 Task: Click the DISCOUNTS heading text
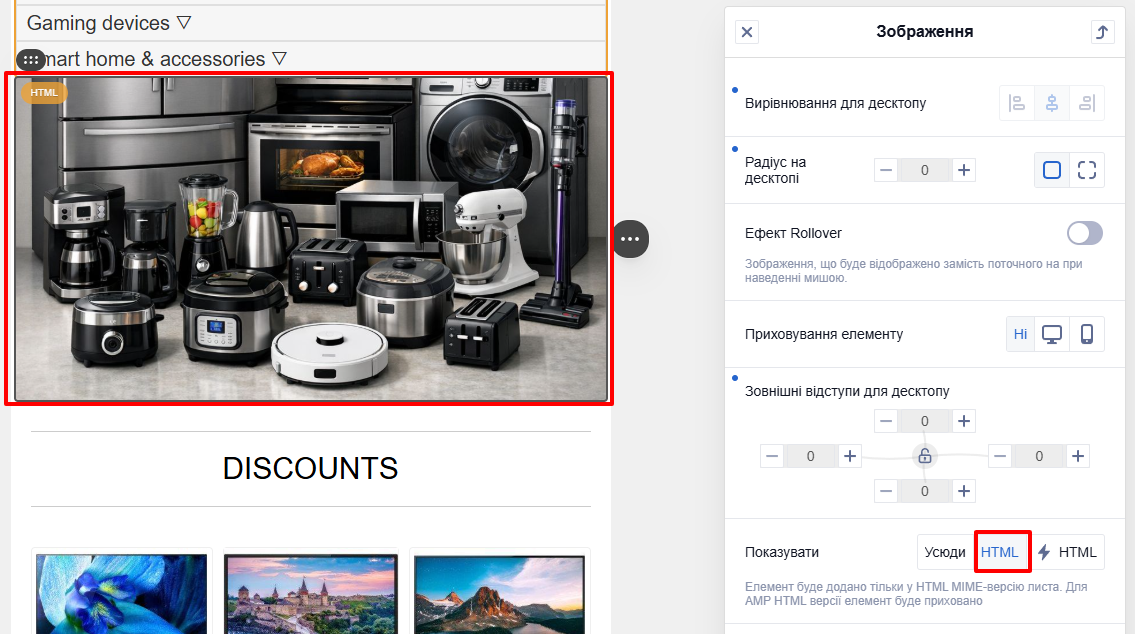tap(311, 468)
